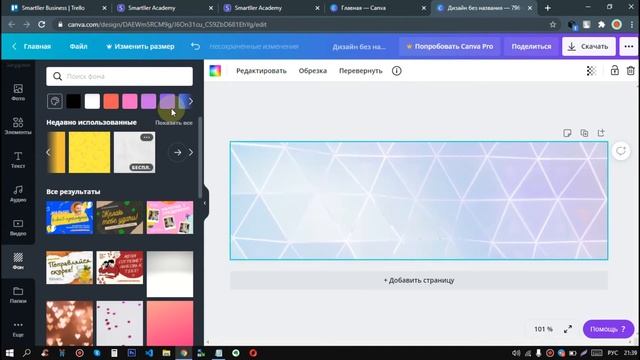Click the transparency checkerboard icon
Viewport: 640px width, 360px height.
tap(591, 71)
